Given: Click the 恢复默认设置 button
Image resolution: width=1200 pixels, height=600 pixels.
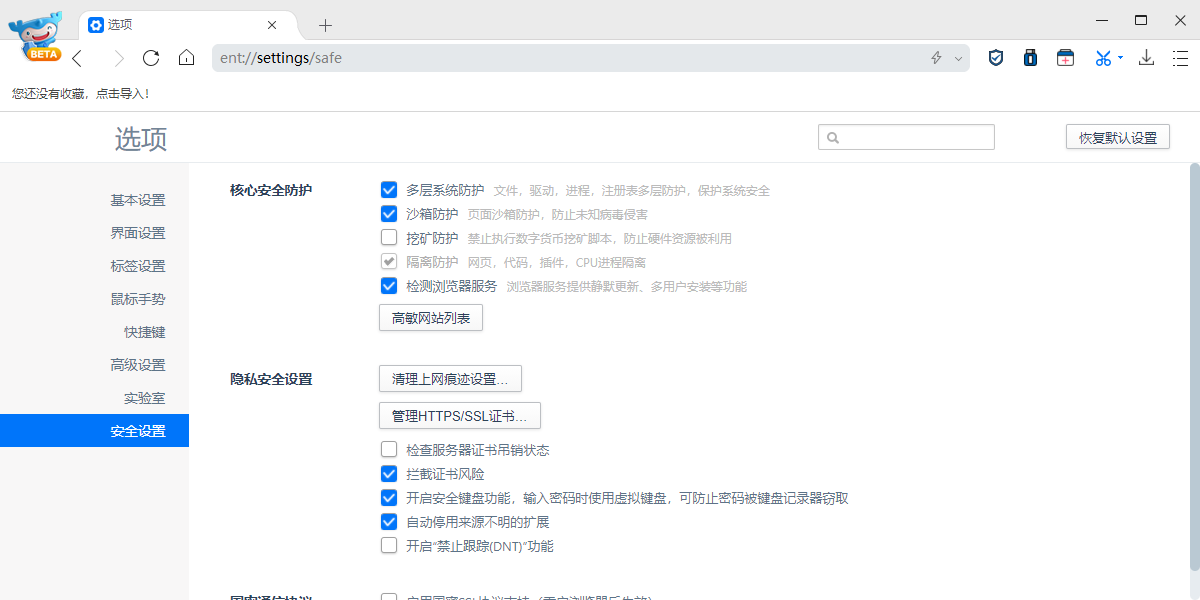Looking at the screenshot, I should pyautogui.click(x=1117, y=136).
